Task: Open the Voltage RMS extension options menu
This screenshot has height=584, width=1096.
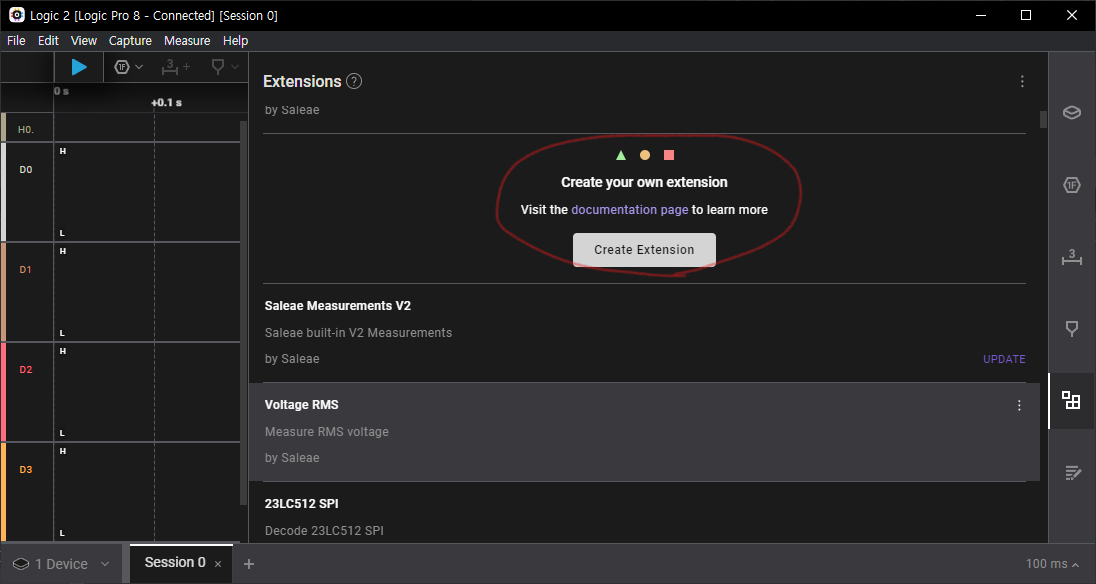Action: pos(1019,405)
